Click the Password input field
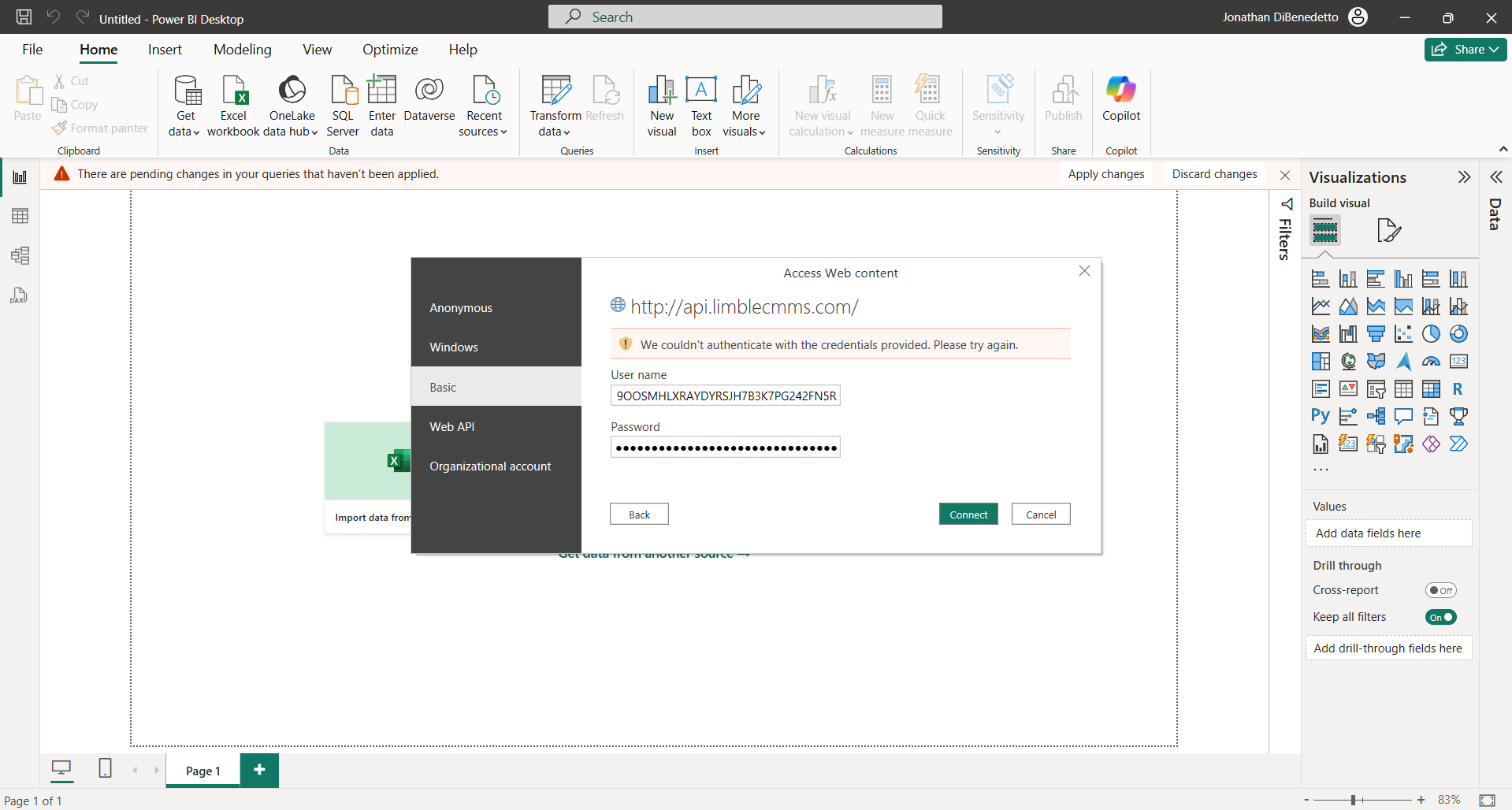This screenshot has height=810, width=1512. pyautogui.click(x=725, y=448)
